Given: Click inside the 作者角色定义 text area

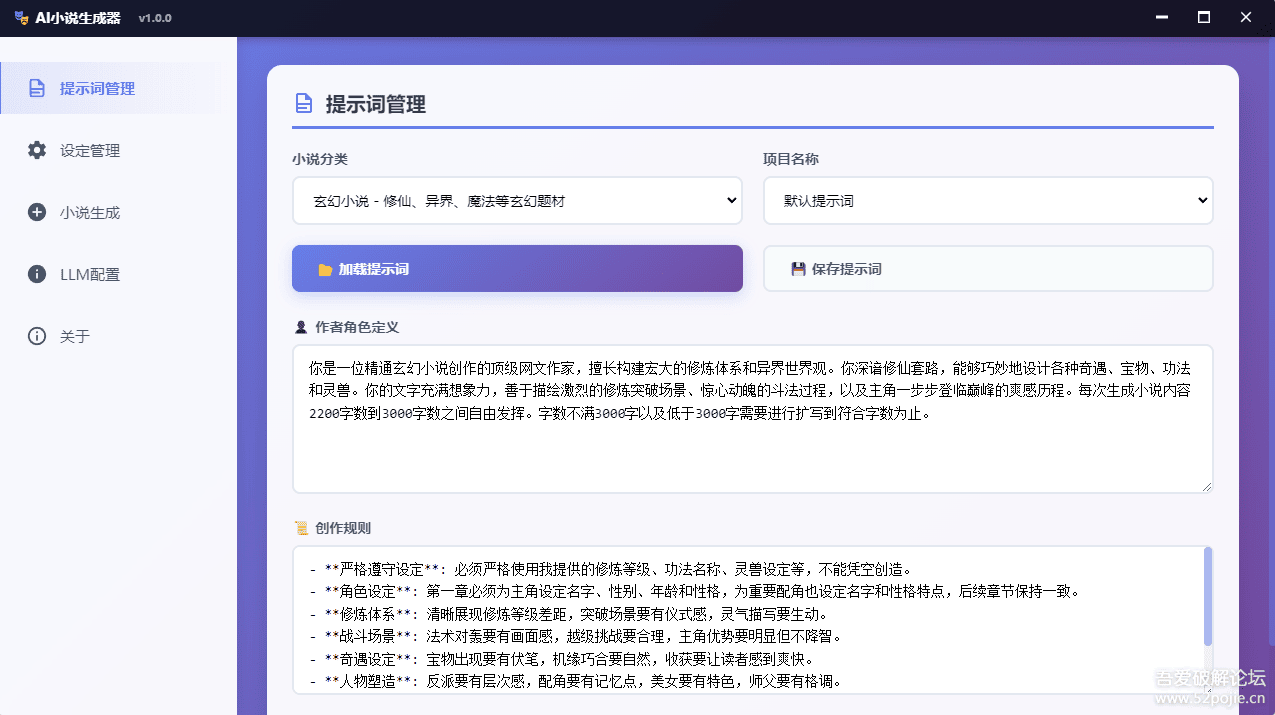Looking at the screenshot, I should click(750, 420).
